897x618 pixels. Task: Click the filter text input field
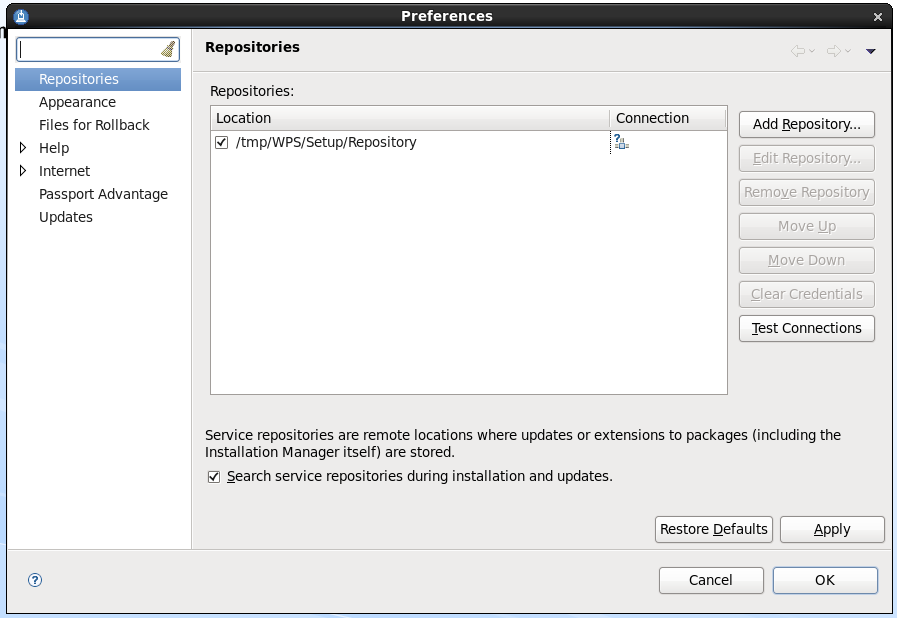tap(88, 49)
